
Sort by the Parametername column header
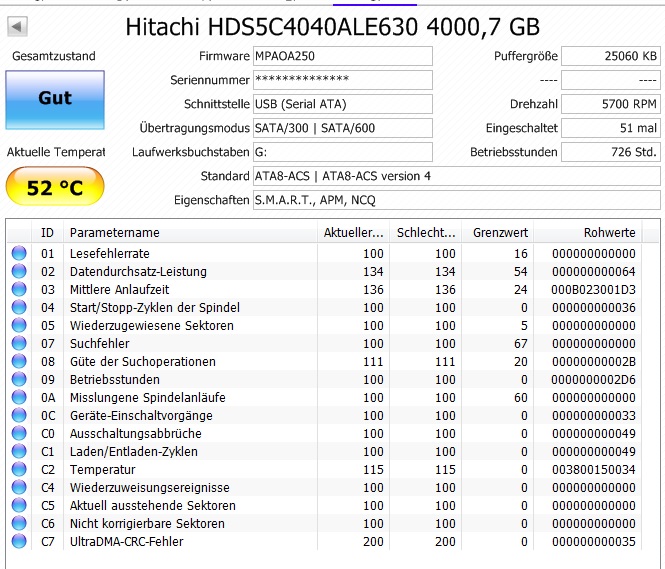[190, 232]
